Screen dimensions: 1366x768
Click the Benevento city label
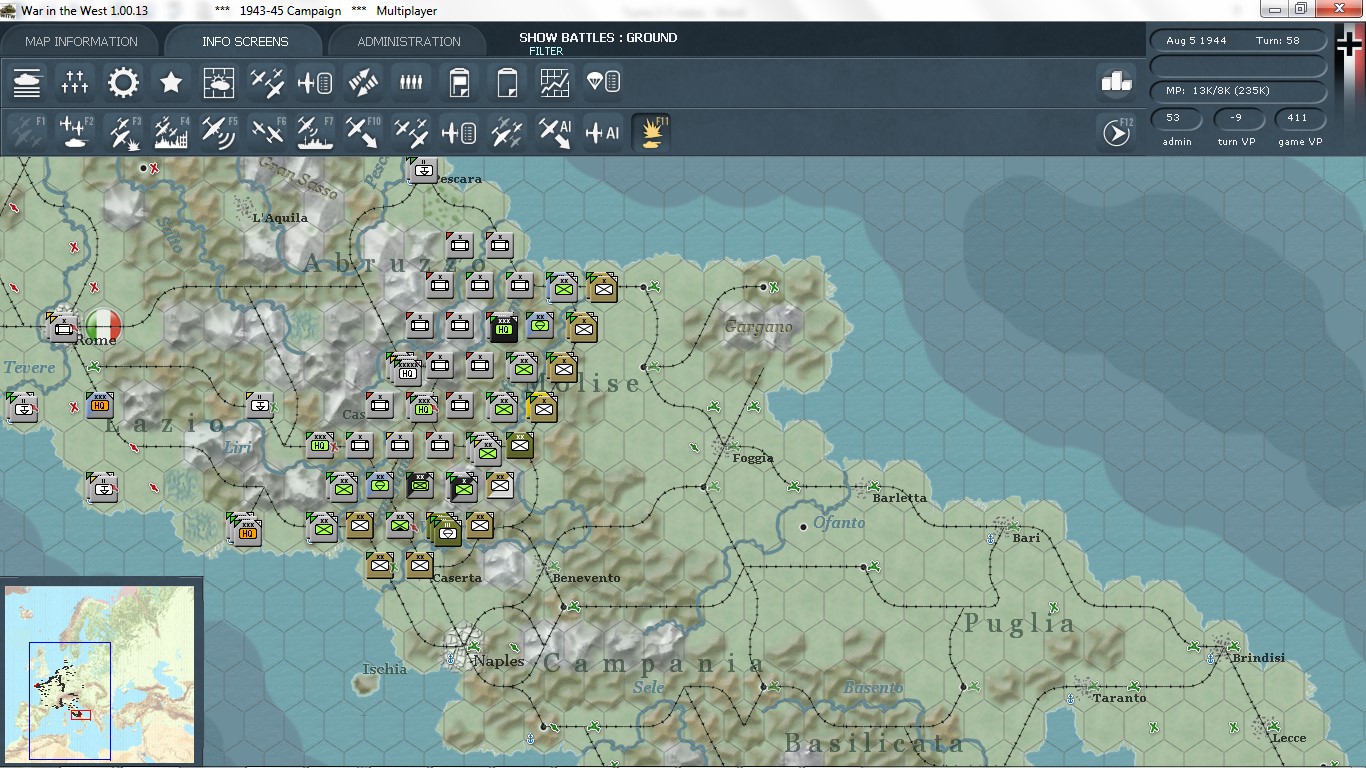(x=586, y=578)
